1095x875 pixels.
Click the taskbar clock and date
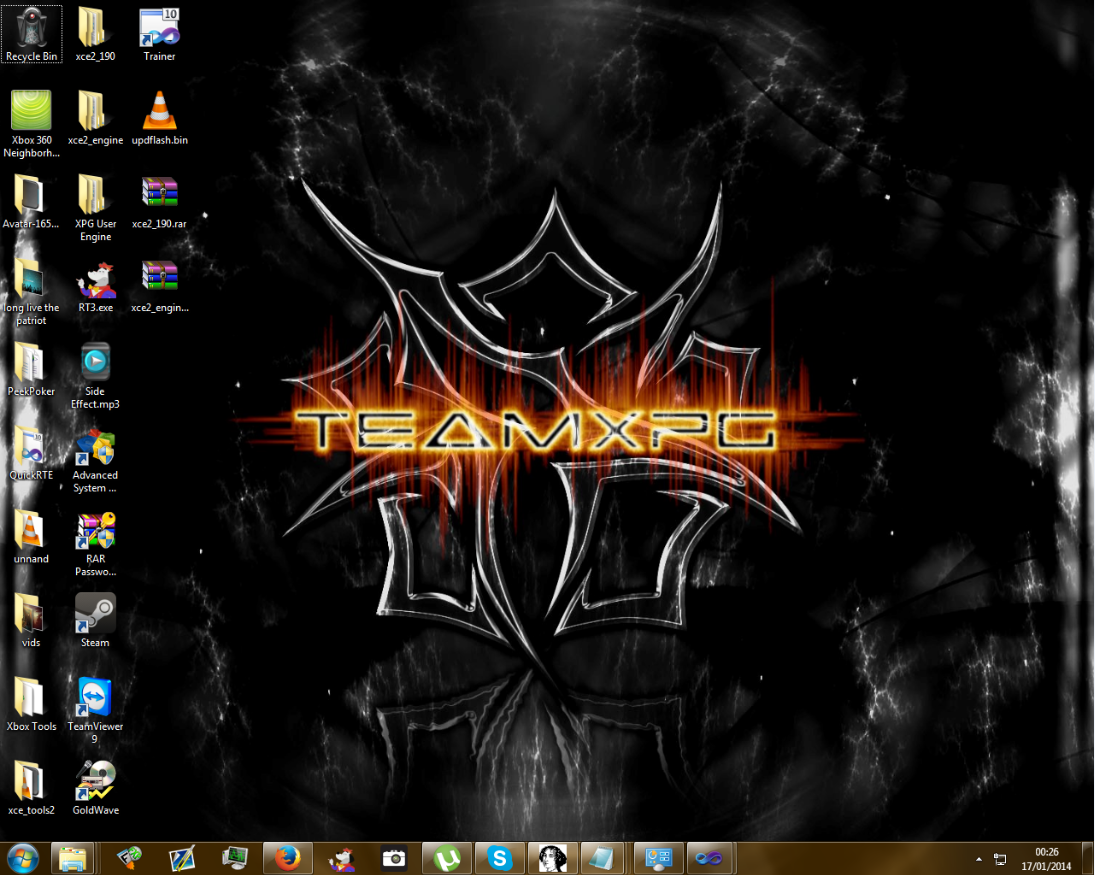1046,858
